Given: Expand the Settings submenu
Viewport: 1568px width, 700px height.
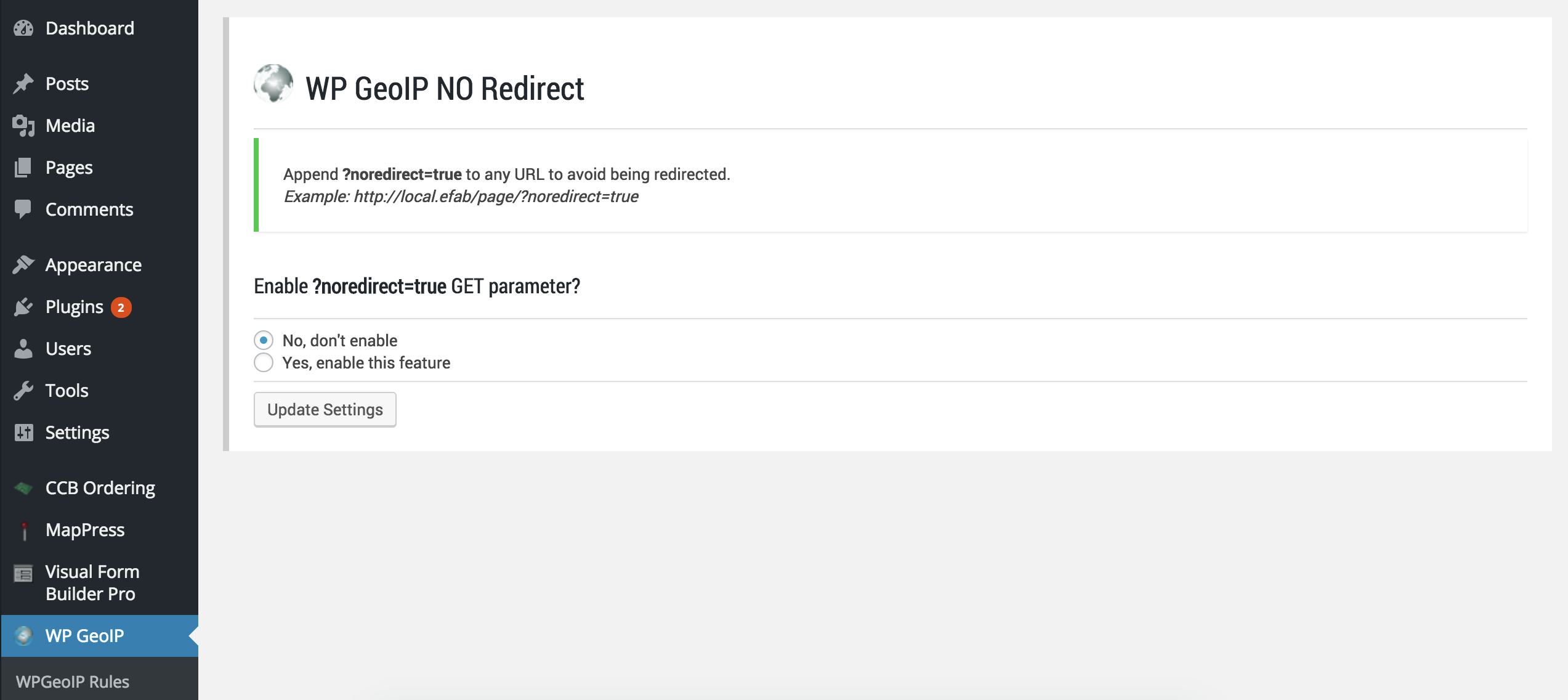Looking at the screenshot, I should coord(76,432).
